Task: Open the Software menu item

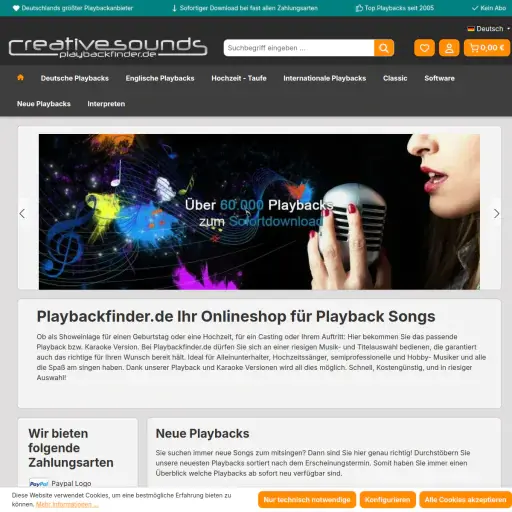Action: coord(439,78)
